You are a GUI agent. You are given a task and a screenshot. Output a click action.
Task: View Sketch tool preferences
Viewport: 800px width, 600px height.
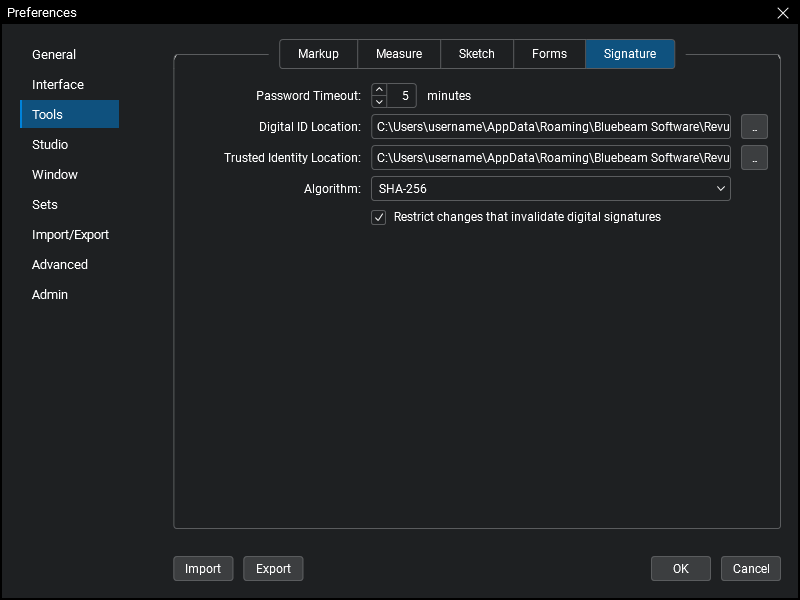476,54
